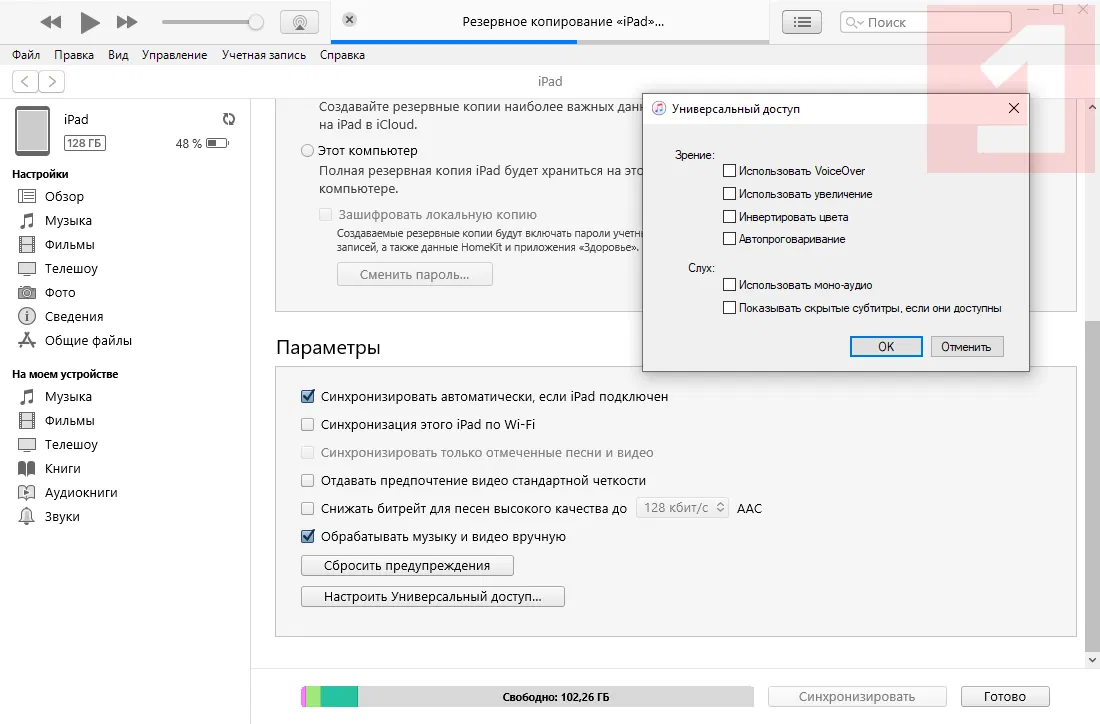Click the play button
1100x724 pixels.
(x=89, y=22)
